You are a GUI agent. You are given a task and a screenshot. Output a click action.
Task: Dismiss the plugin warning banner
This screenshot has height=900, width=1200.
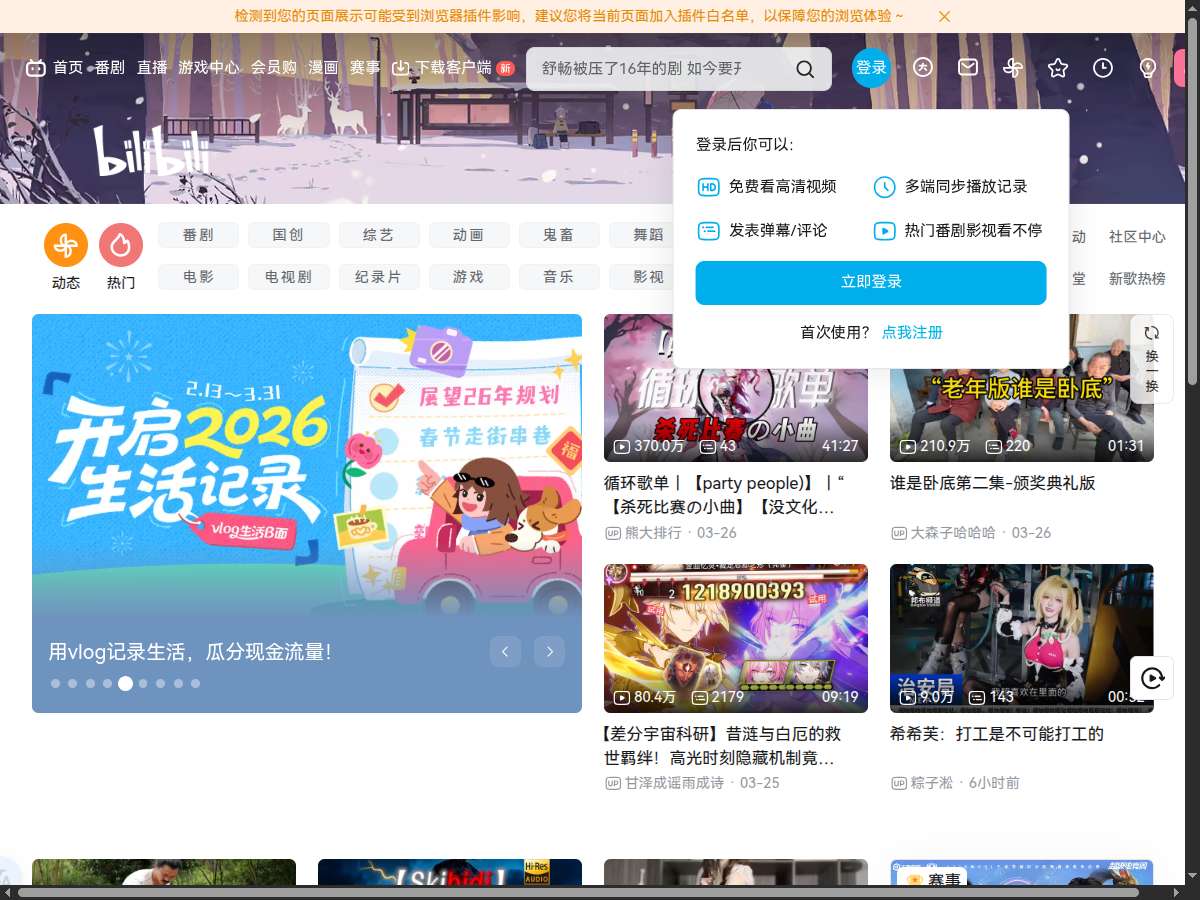click(944, 17)
